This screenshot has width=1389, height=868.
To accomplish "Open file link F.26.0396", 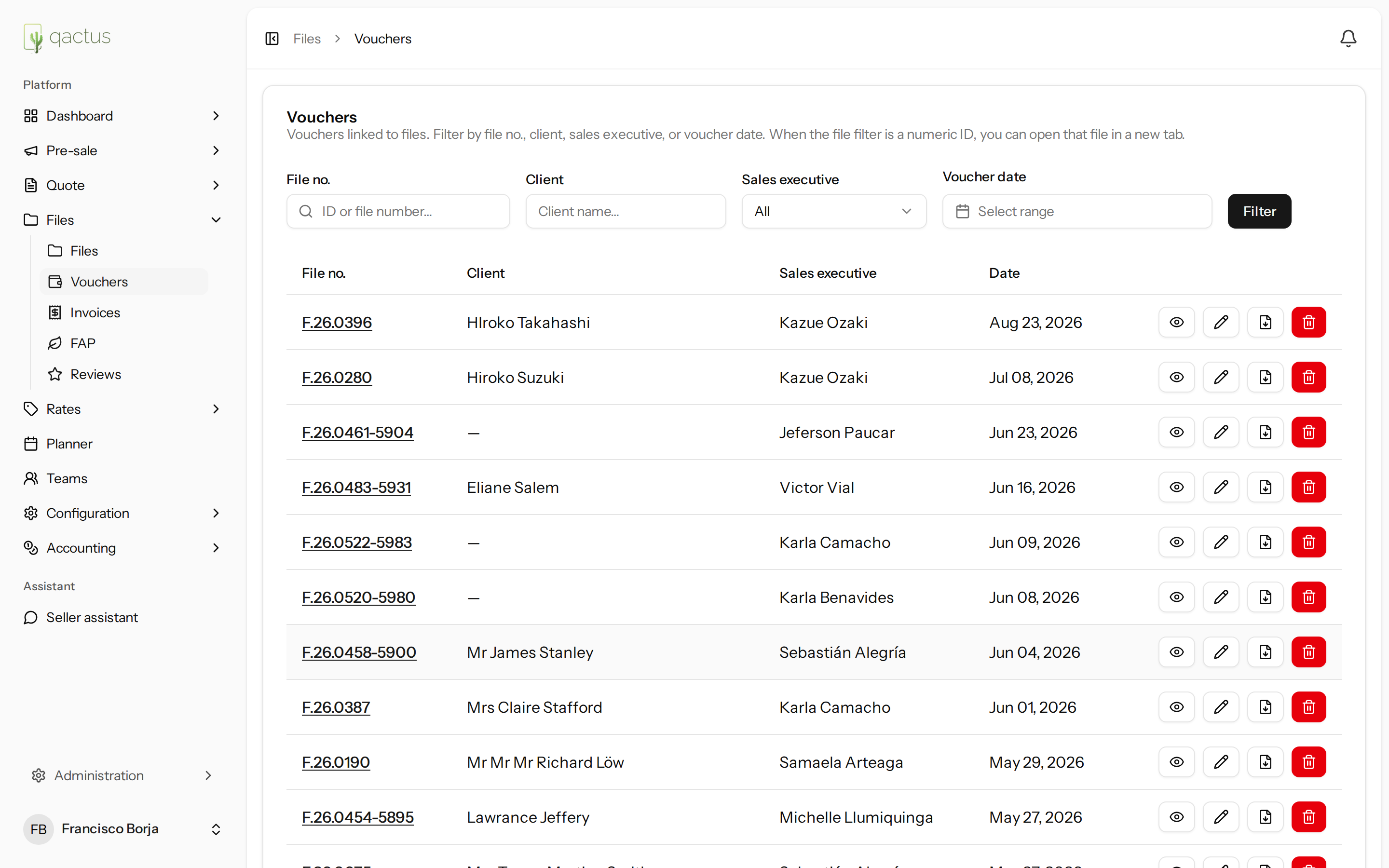I will [x=337, y=323].
